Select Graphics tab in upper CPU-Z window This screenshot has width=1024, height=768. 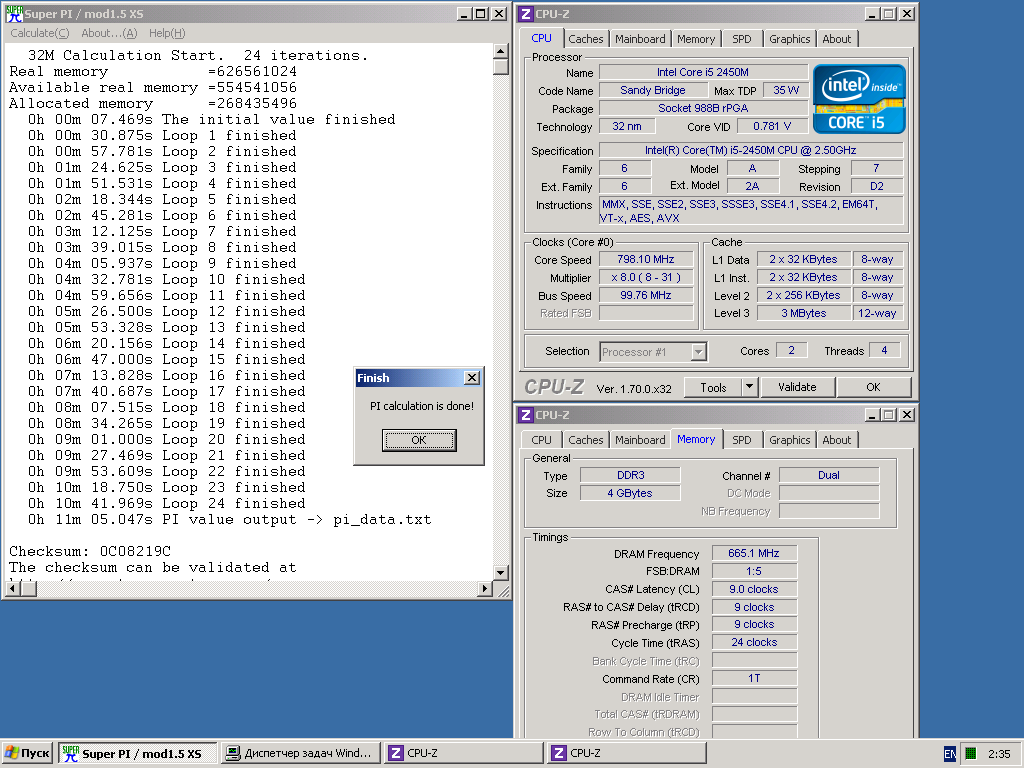click(x=790, y=39)
